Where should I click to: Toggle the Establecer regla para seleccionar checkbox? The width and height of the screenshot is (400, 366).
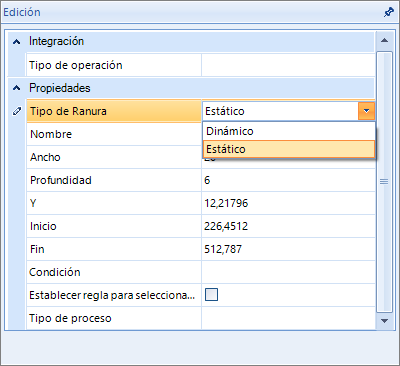[x=211, y=295]
